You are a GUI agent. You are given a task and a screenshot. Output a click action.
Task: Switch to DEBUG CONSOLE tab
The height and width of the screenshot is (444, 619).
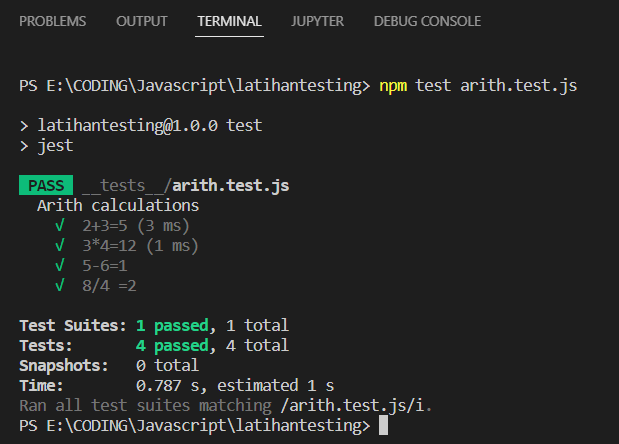(x=427, y=21)
